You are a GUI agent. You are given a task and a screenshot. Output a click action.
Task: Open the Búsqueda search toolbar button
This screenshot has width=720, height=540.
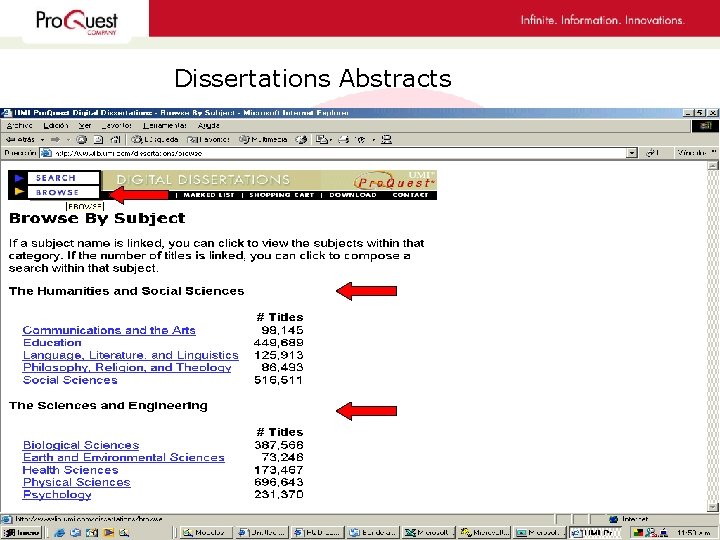click(155, 140)
